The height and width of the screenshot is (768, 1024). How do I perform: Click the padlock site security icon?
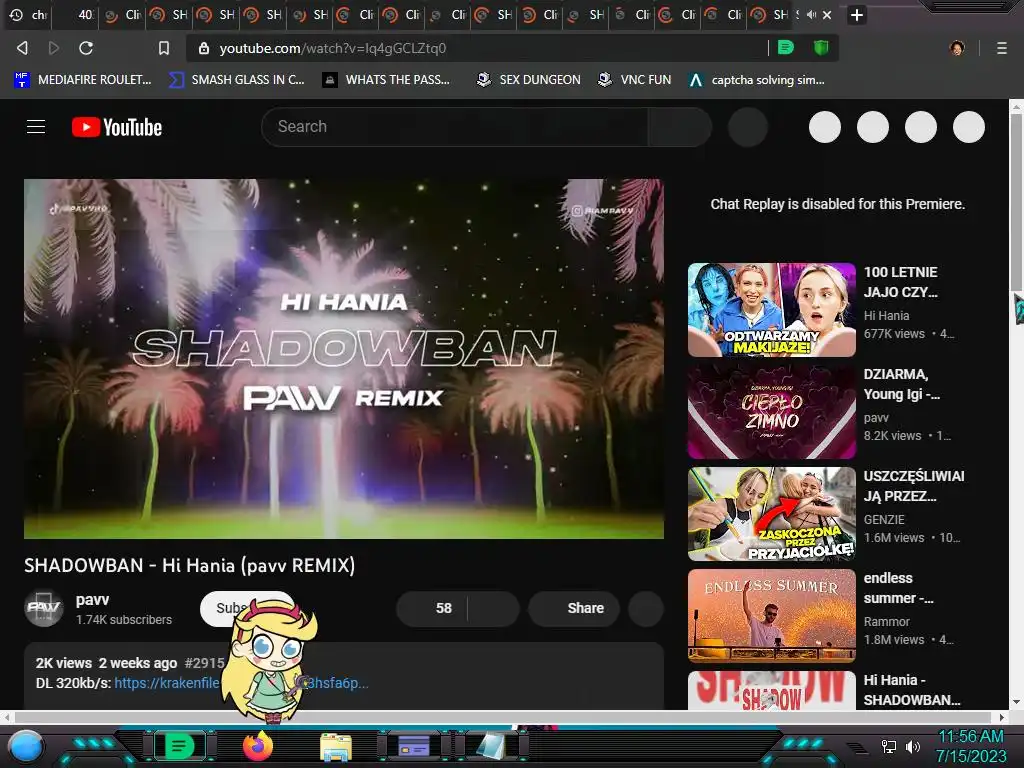[x=204, y=48]
